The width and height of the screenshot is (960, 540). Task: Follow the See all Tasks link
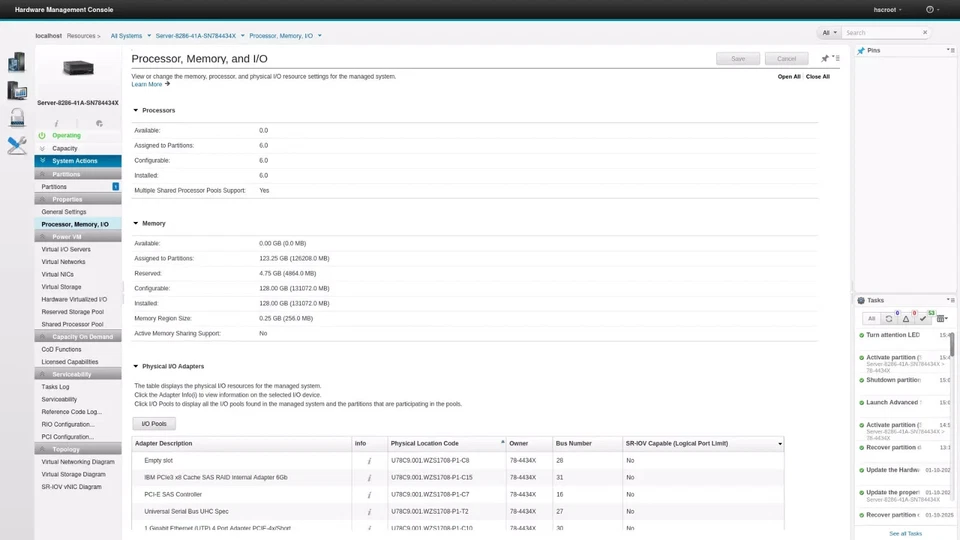click(905, 533)
